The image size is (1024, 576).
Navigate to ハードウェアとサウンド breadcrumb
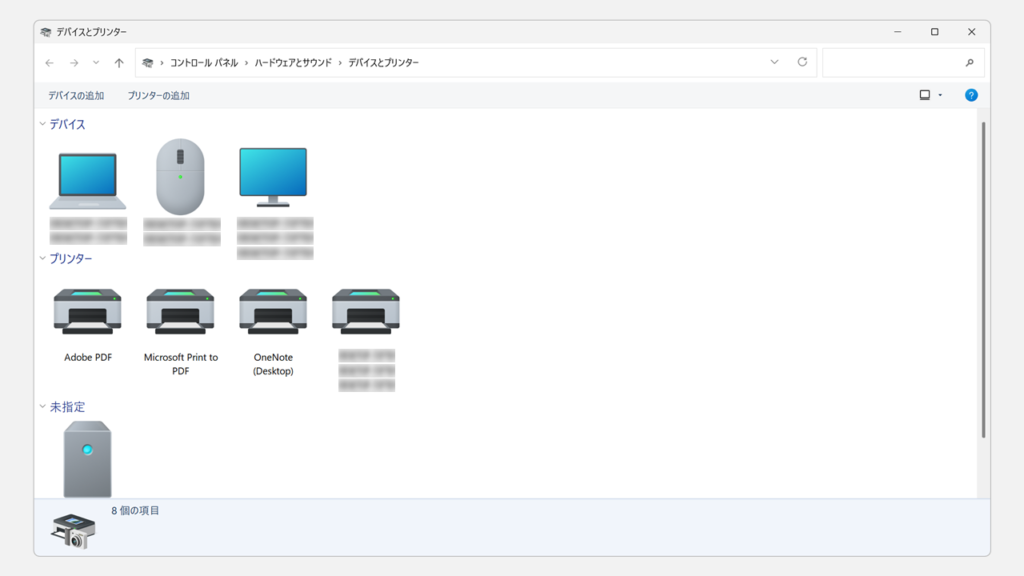click(x=294, y=63)
